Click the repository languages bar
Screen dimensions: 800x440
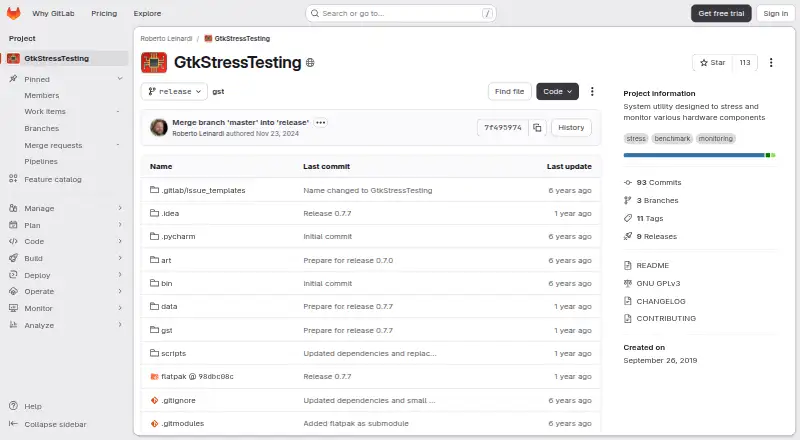point(699,155)
